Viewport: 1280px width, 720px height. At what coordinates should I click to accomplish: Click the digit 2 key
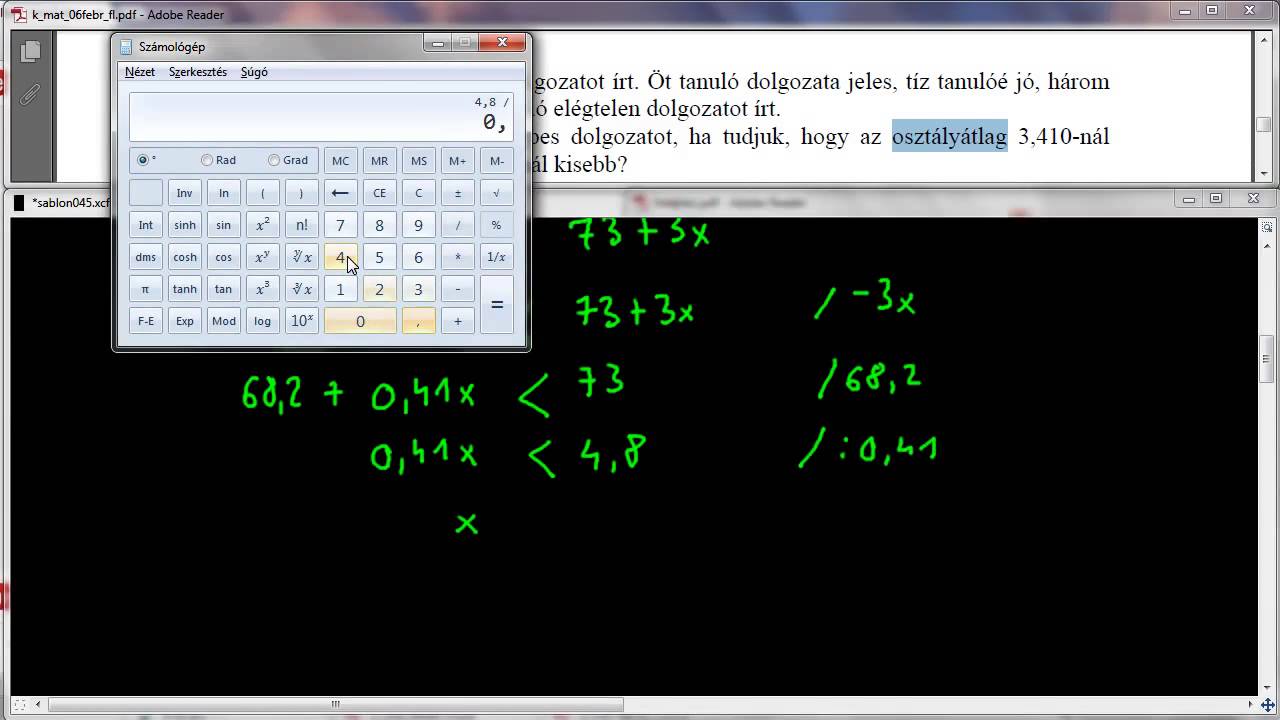(x=379, y=289)
